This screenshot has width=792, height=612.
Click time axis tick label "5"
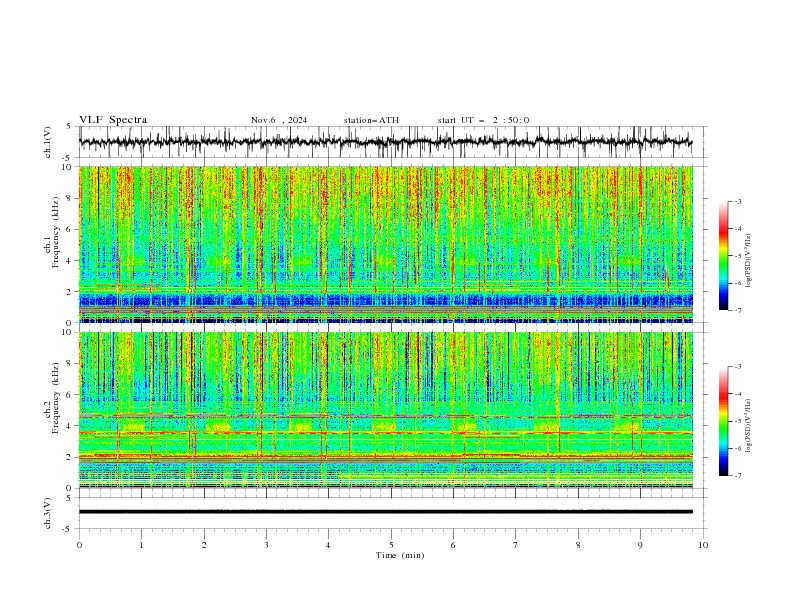coord(391,545)
